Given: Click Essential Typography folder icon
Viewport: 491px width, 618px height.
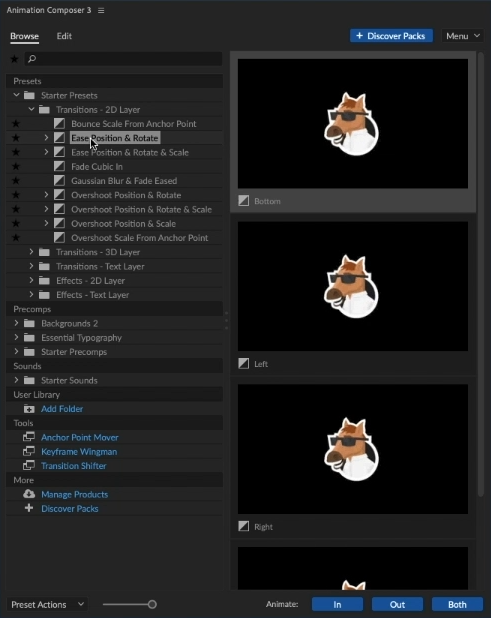Looking at the screenshot, I should tap(29, 337).
